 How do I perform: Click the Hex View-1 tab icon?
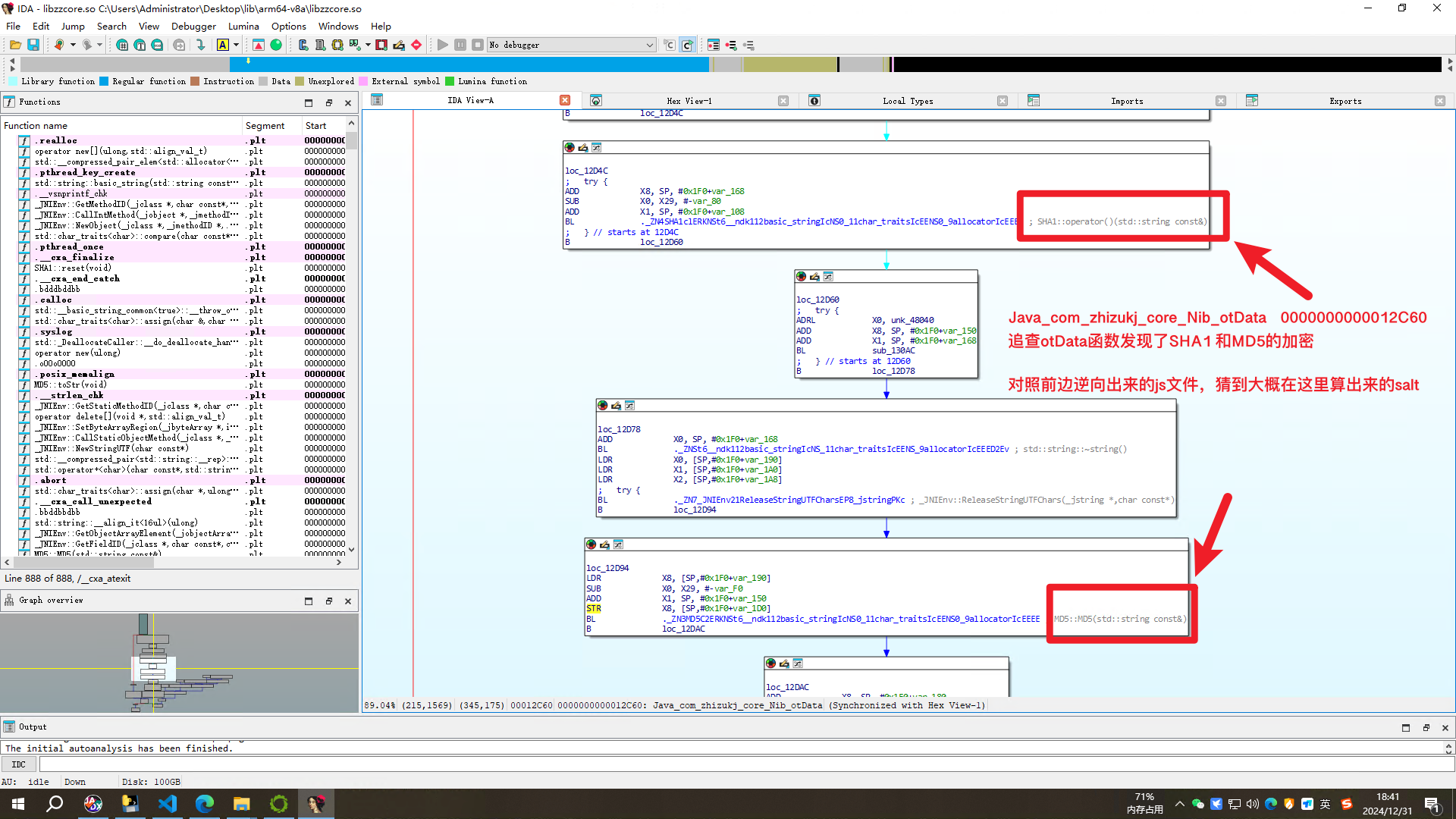(596, 101)
